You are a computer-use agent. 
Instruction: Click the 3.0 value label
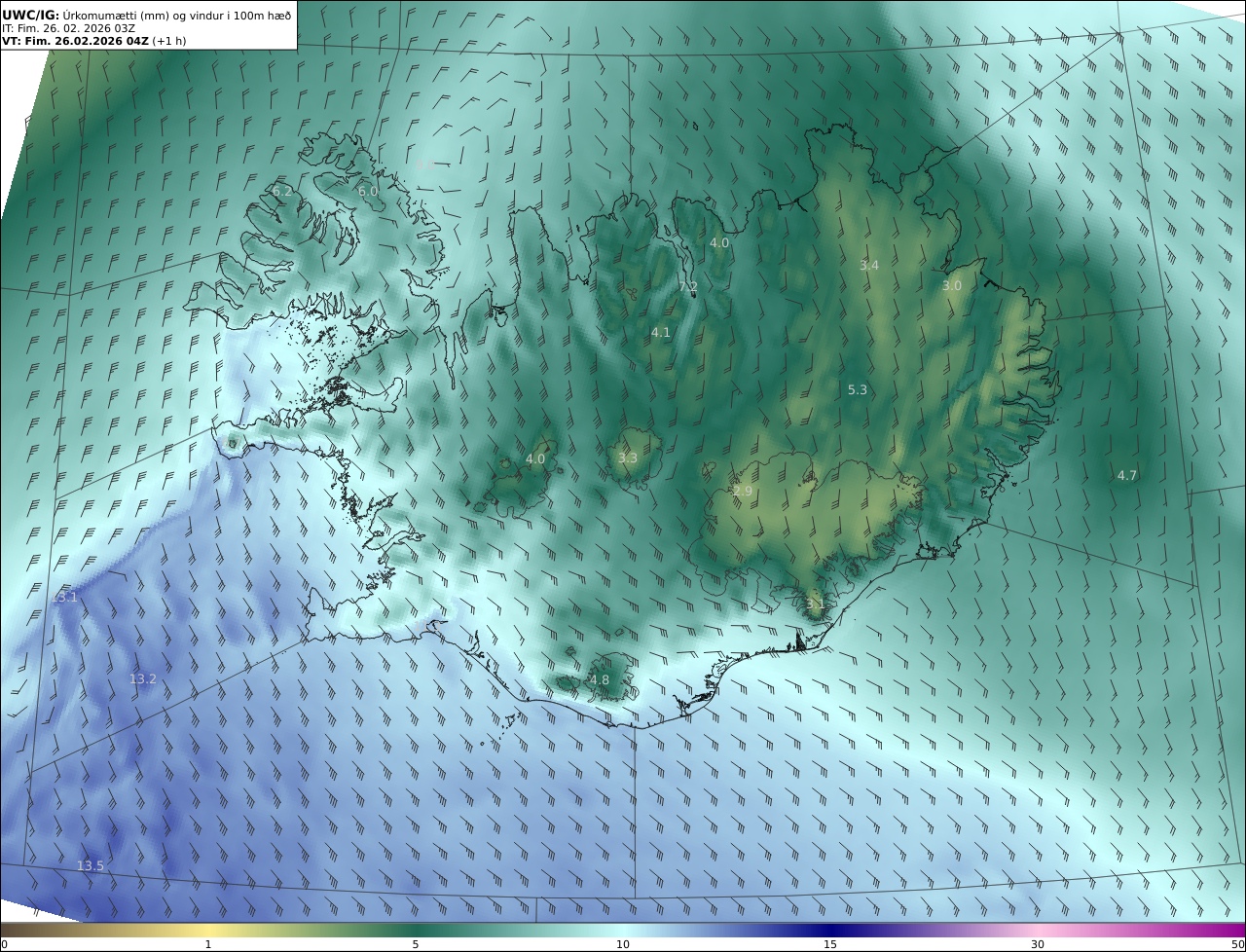952,286
